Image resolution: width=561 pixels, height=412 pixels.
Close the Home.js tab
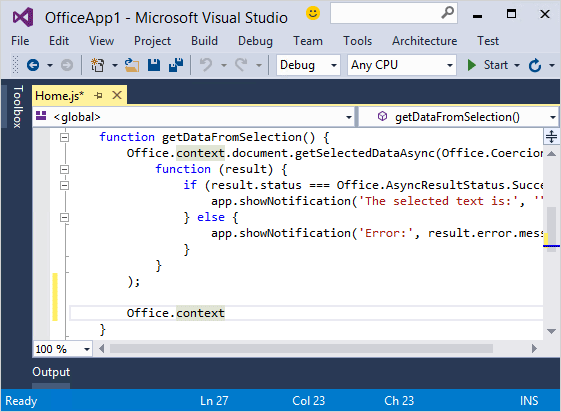click(x=117, y=95)
